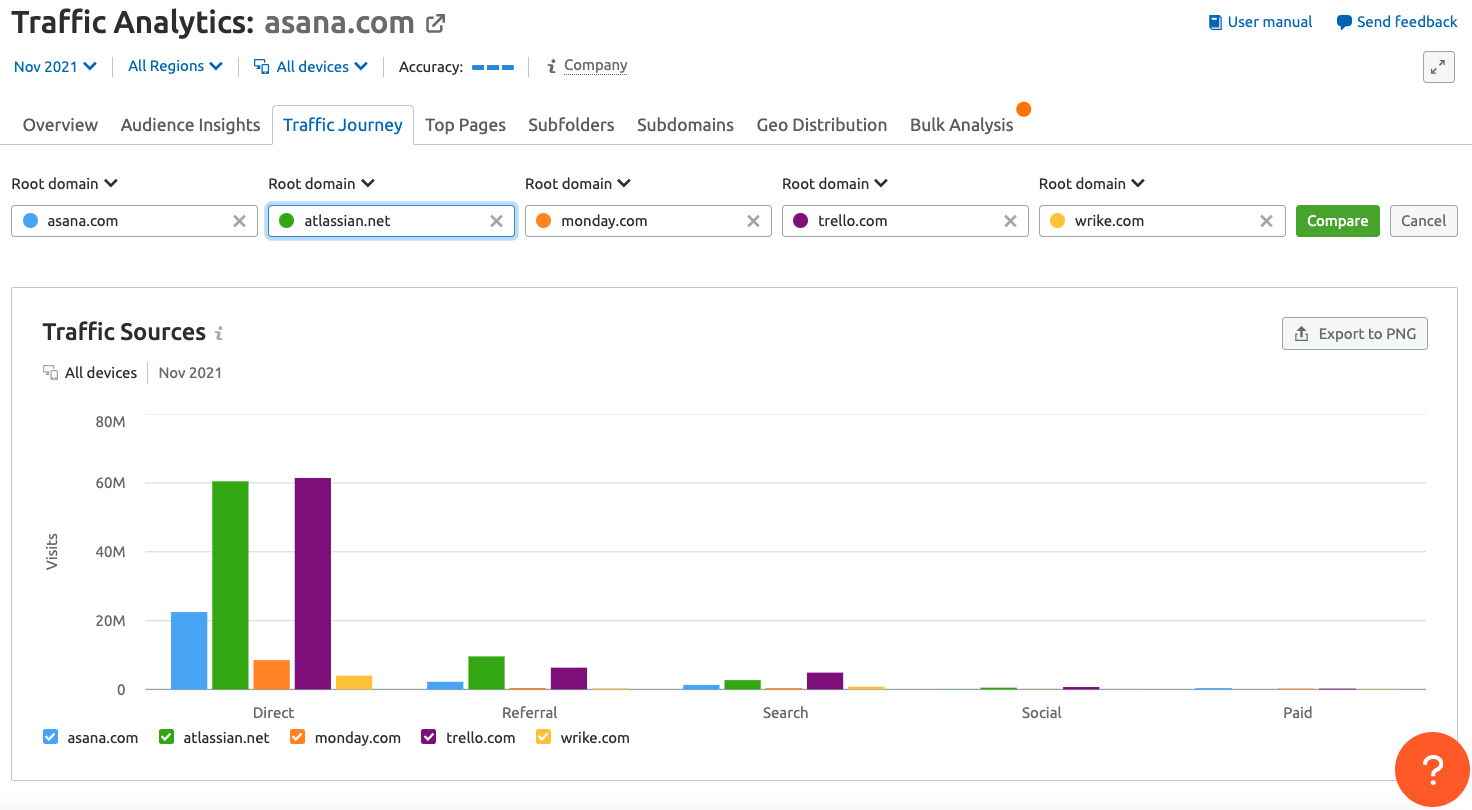Click into the trello.com domain input

click(x=905, y=221)
